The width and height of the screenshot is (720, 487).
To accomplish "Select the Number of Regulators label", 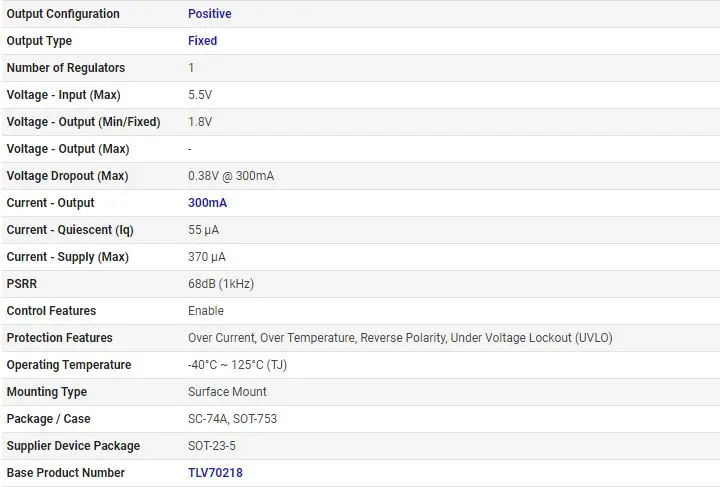I will [x=66, y=68].
